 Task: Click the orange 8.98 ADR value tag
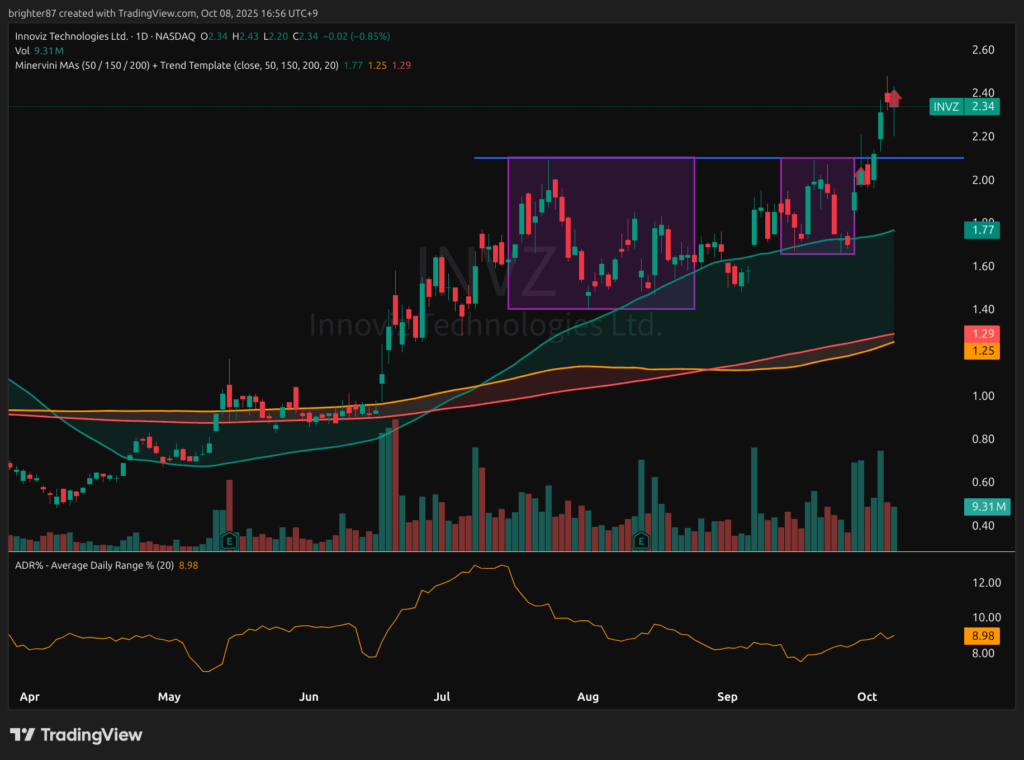coord(984,635)
